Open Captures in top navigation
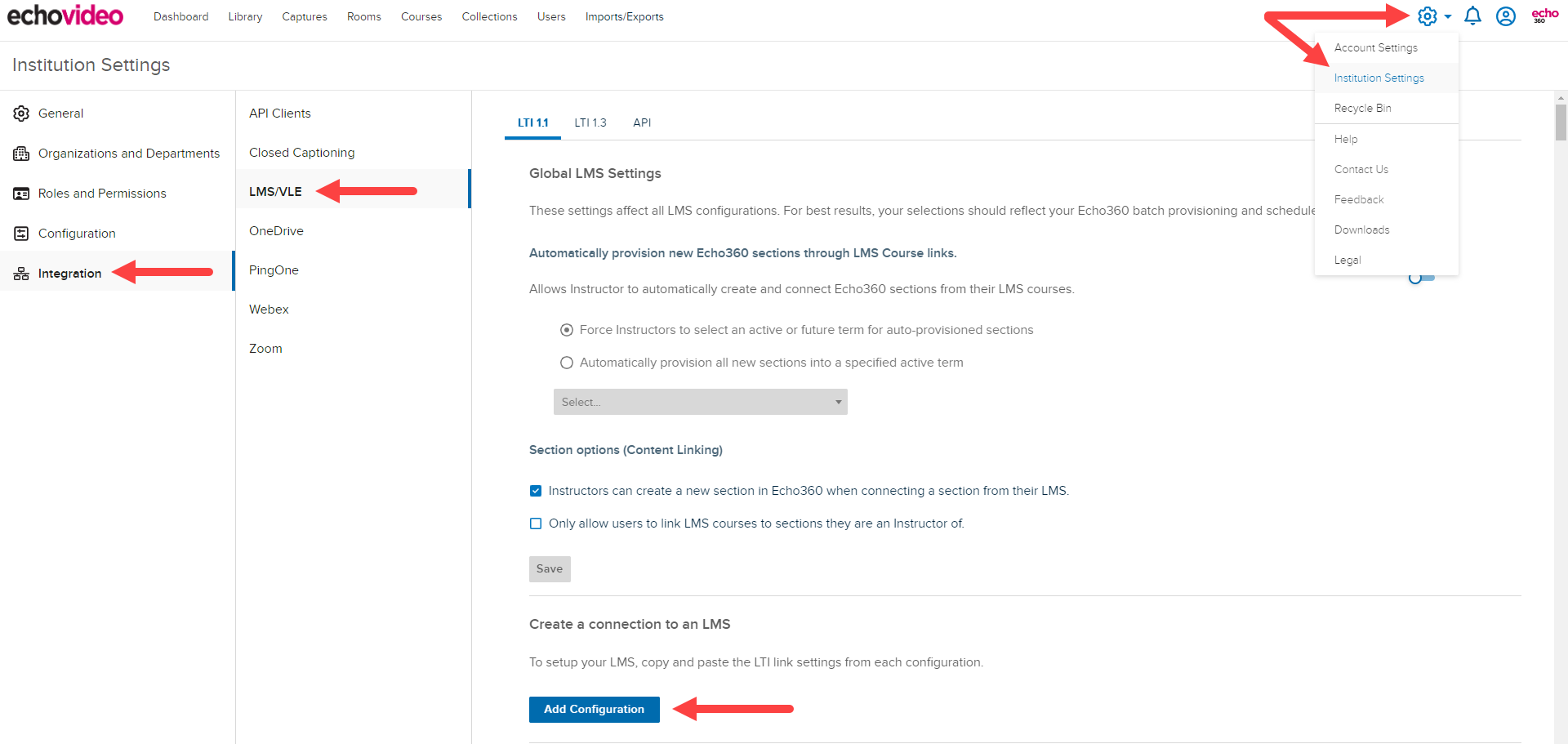Screen dimensions: 1568x744 pos(305,16)
